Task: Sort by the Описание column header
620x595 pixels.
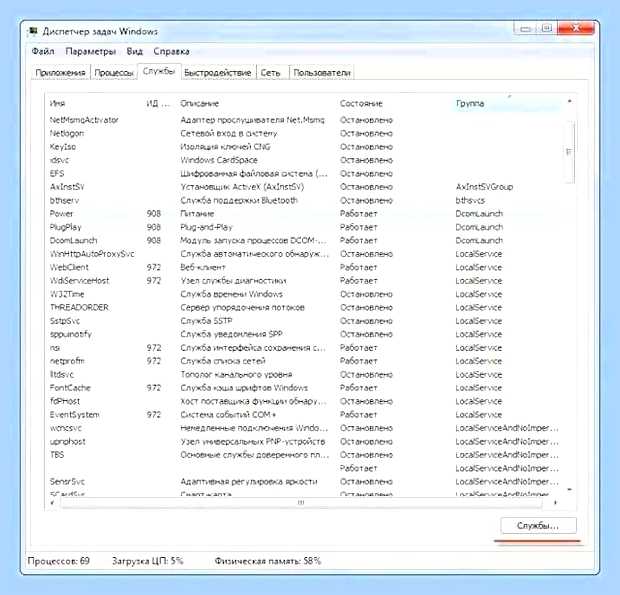Action: [x=256, y=104]
